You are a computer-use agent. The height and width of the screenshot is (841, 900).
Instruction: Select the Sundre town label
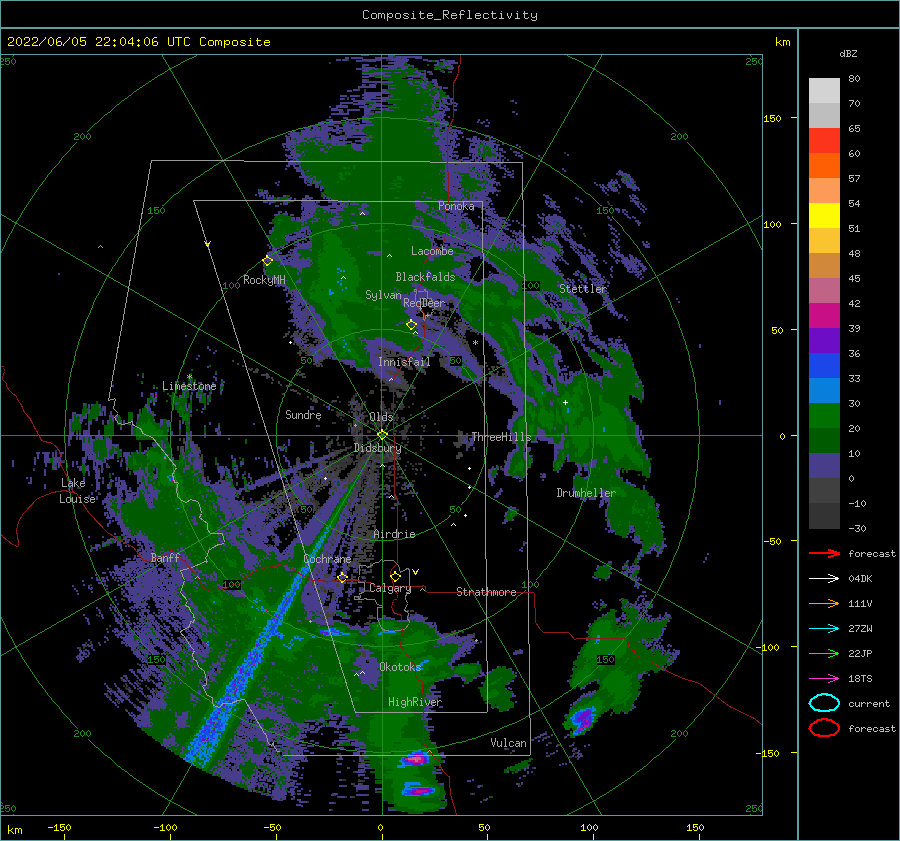[303, 415]
